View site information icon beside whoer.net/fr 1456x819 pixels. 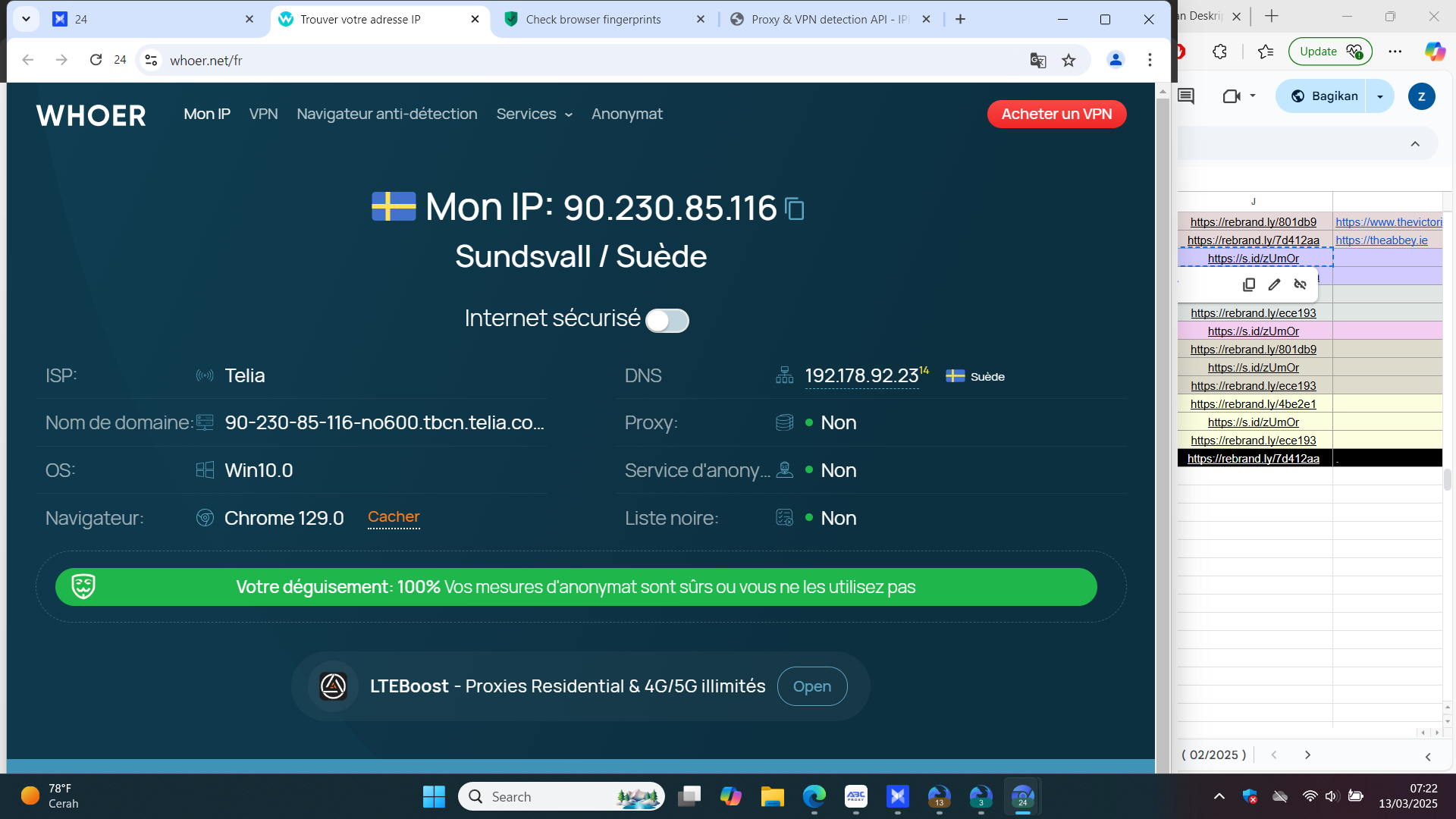(x=152, y=60)
